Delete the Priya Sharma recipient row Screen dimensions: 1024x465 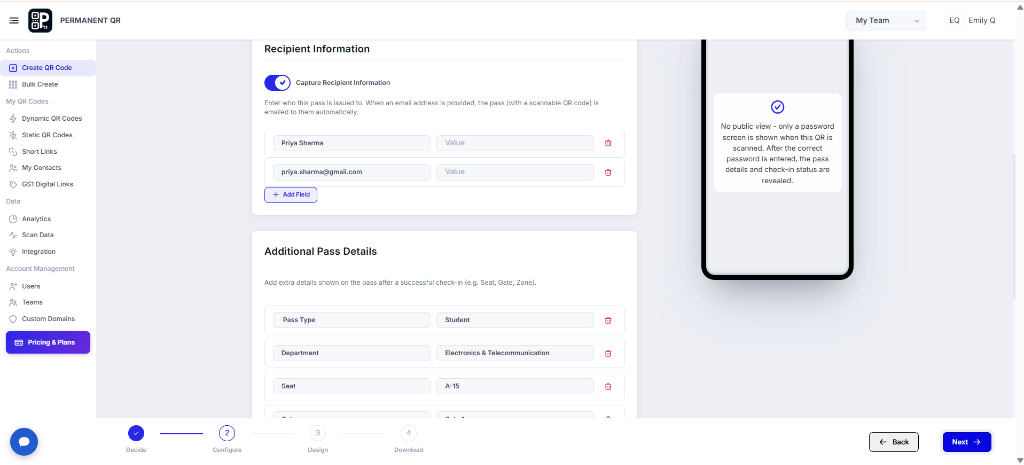pos(608,143)
